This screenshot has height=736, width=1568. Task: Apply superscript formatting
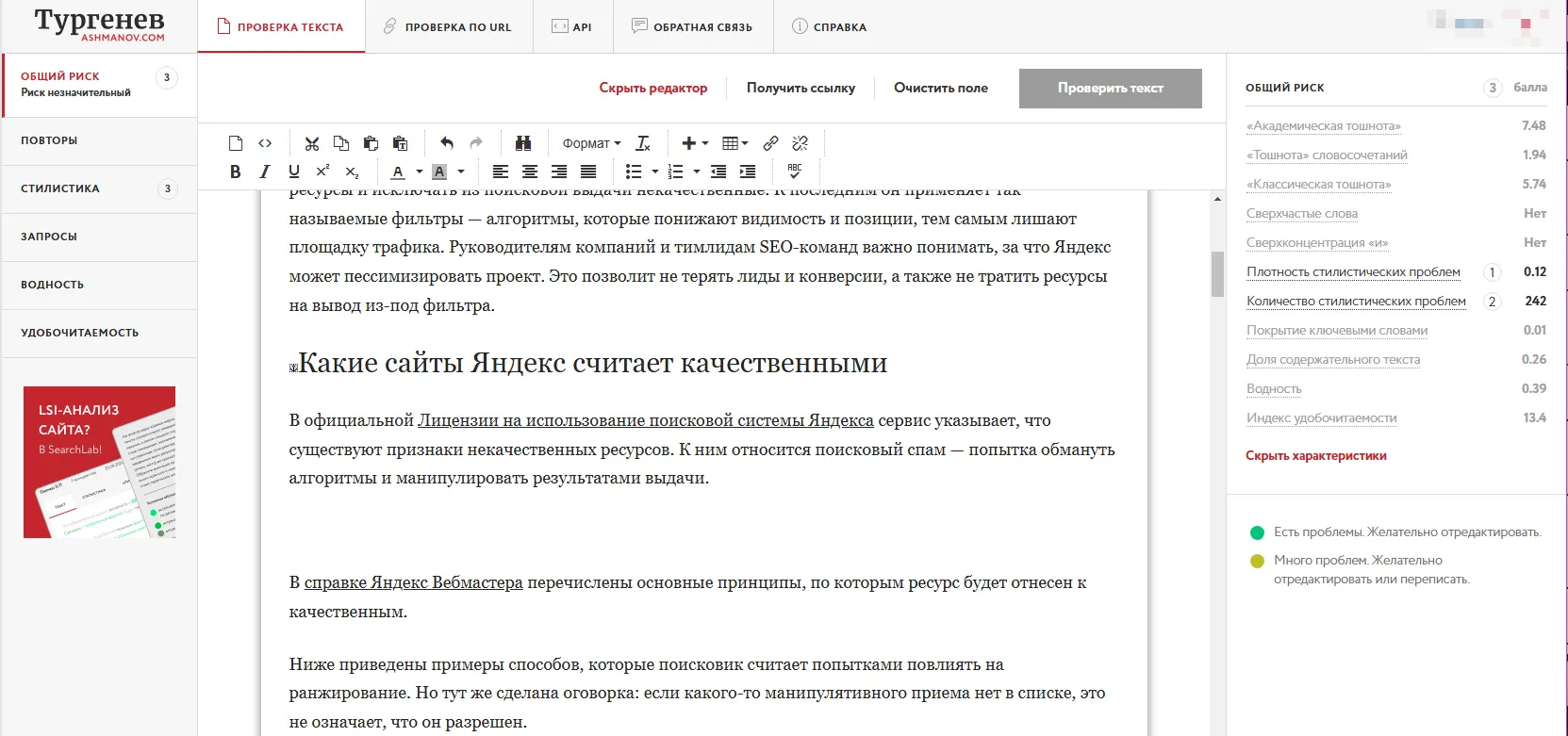[323, 172]
